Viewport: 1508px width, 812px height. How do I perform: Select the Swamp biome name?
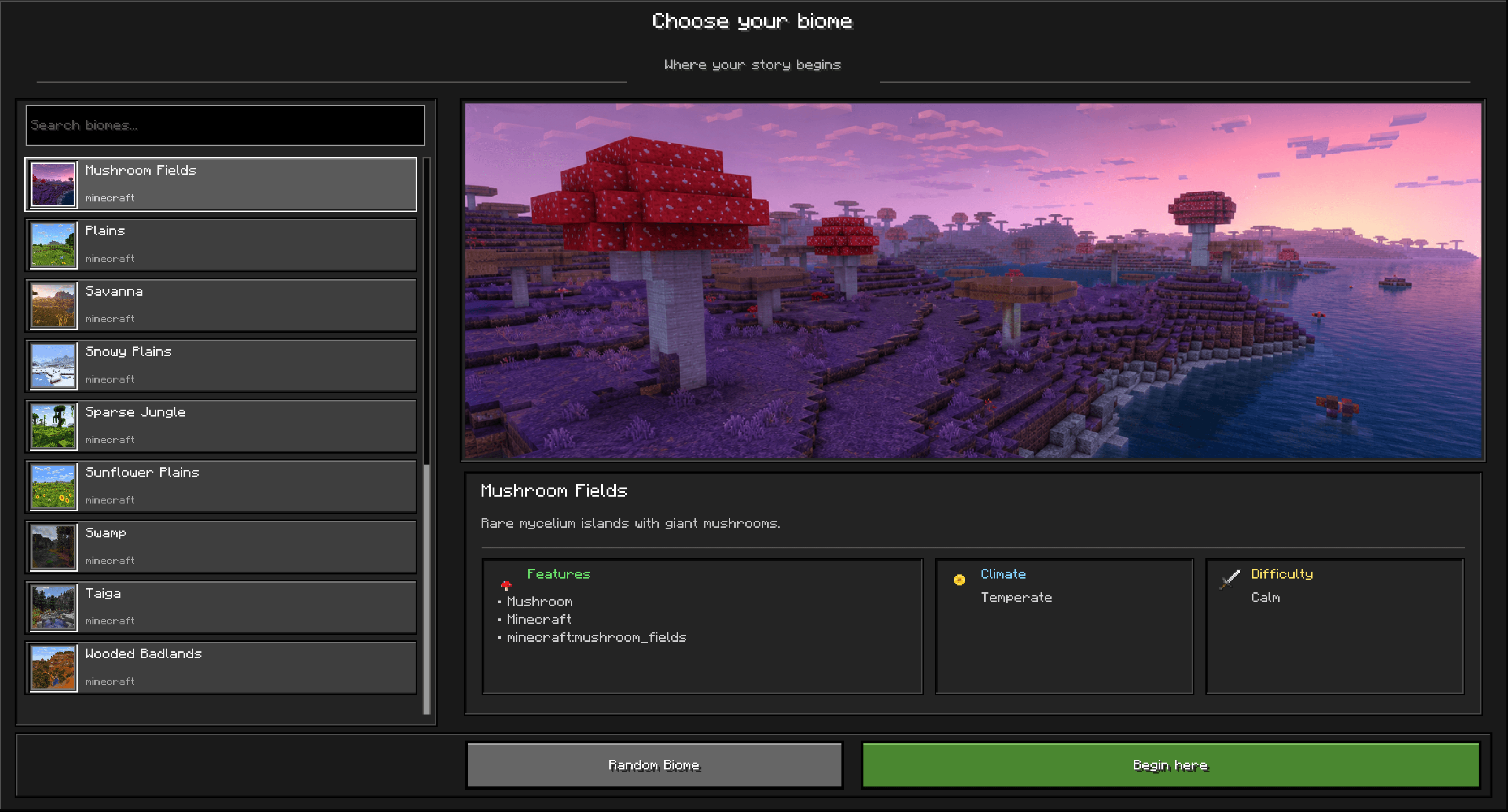tap(106, 533)
